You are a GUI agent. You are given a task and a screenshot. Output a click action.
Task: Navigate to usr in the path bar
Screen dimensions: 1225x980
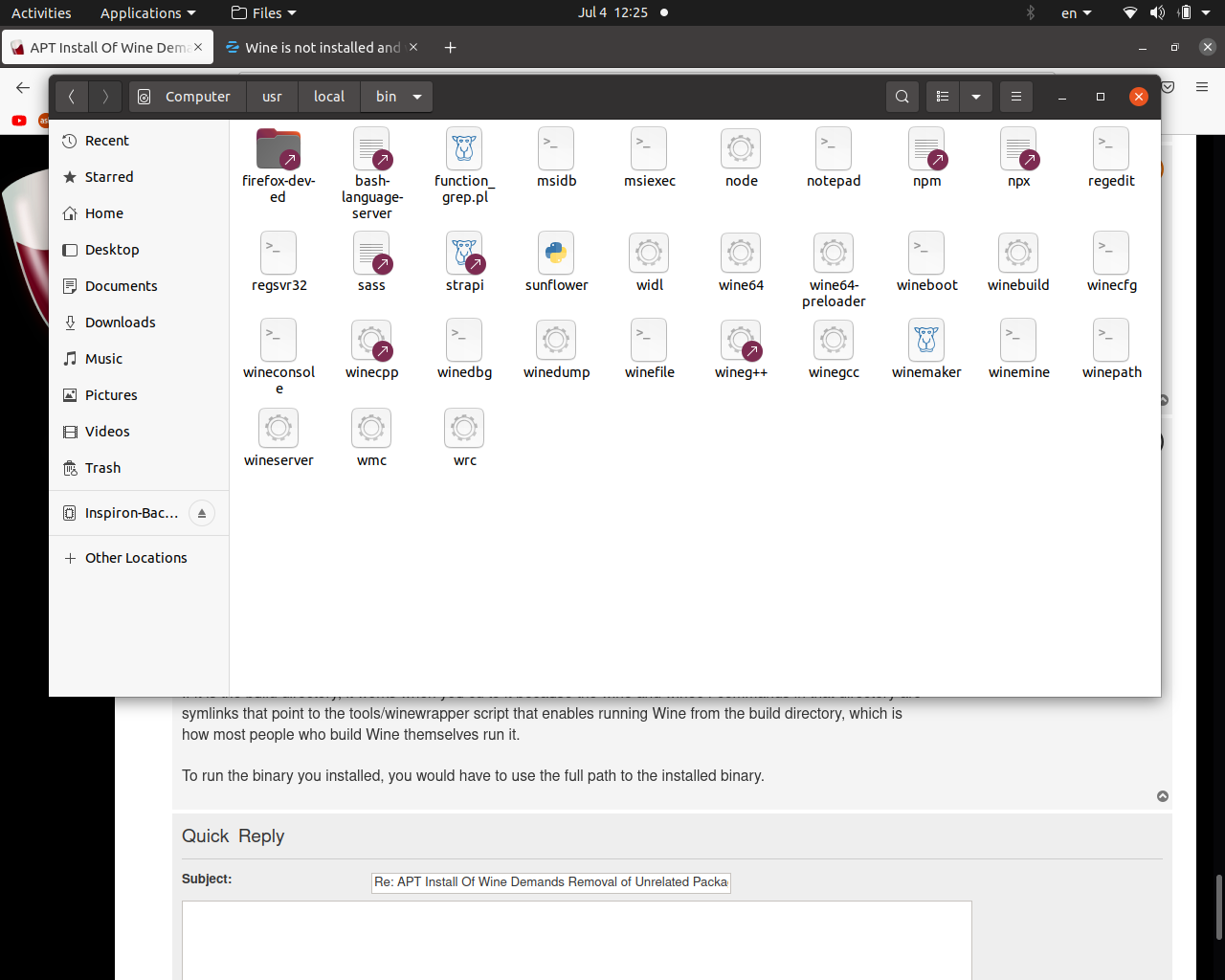click(x=272, y=97)
